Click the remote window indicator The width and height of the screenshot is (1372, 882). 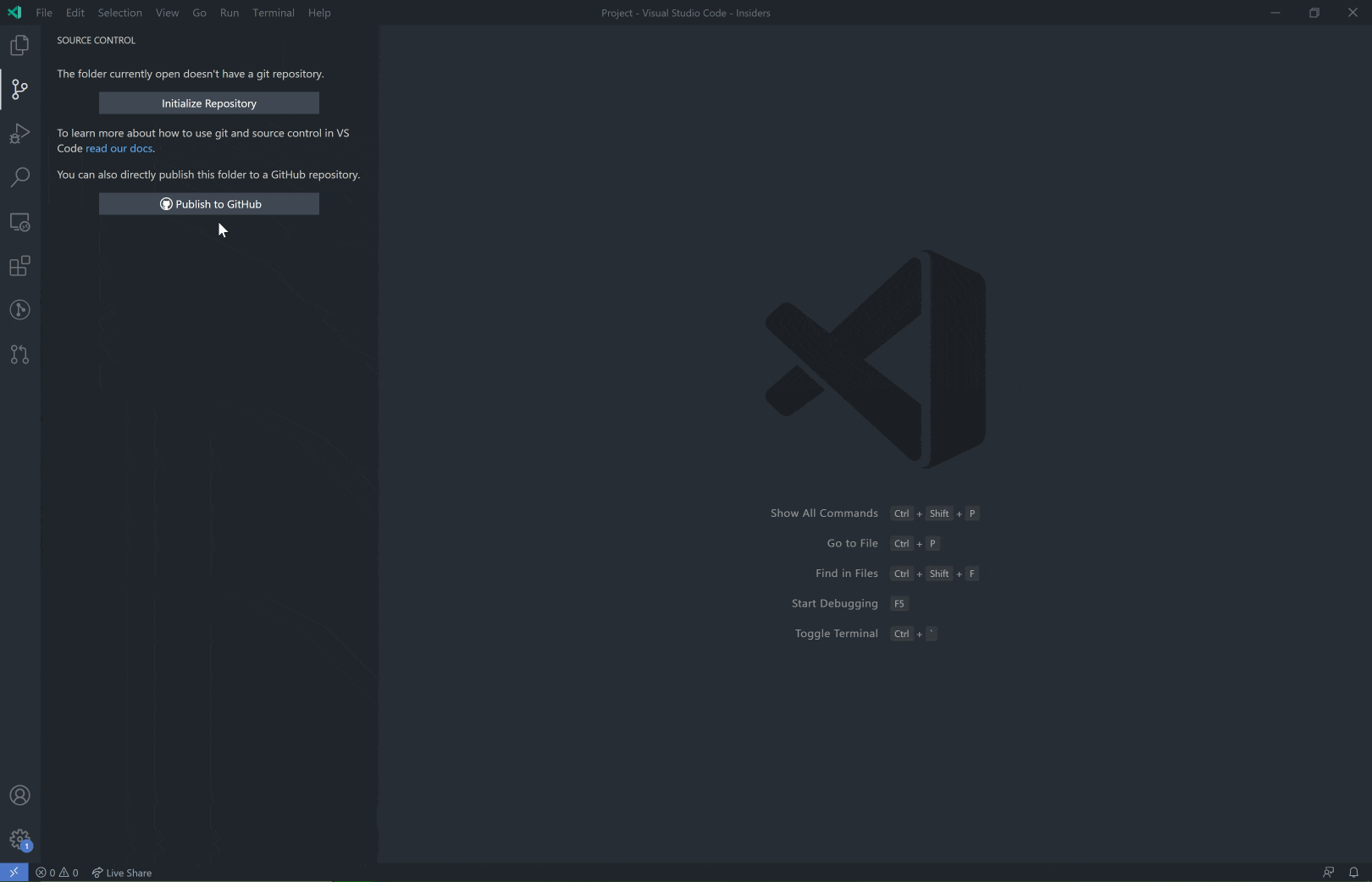click(14, 872)
